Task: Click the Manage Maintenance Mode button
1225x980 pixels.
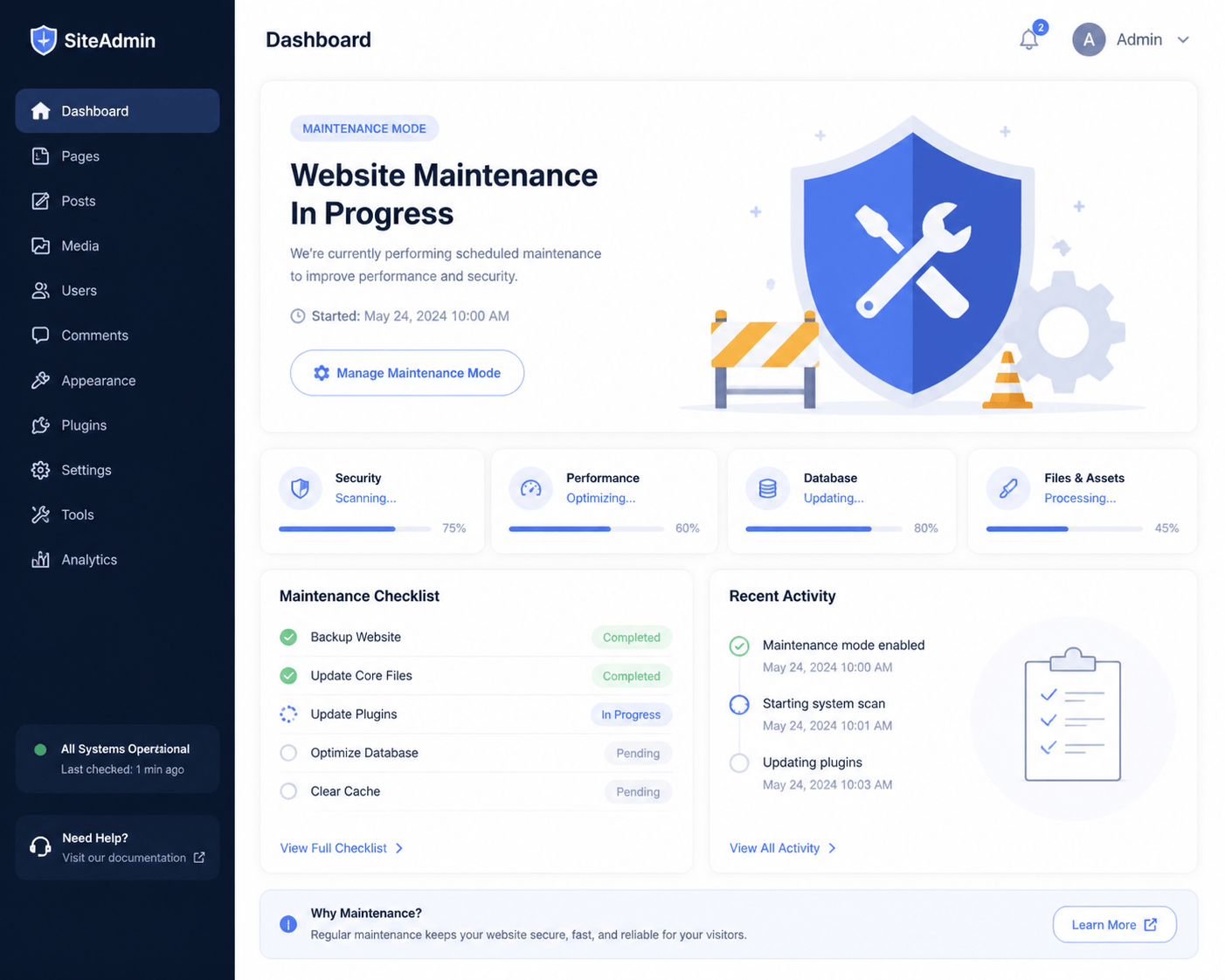Action: [407, 373]
